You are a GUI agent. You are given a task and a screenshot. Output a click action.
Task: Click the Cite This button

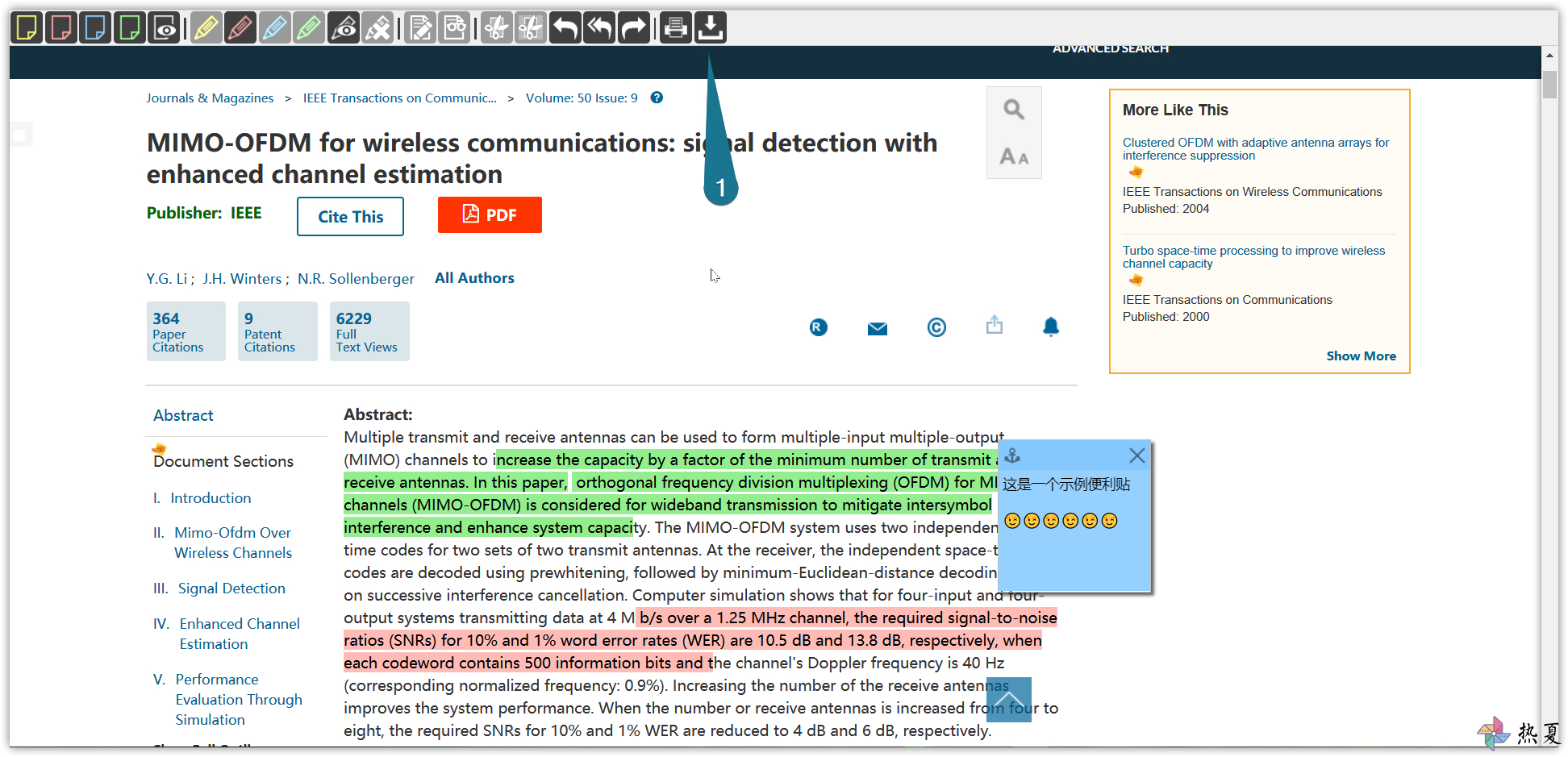(x=350, y=216)
